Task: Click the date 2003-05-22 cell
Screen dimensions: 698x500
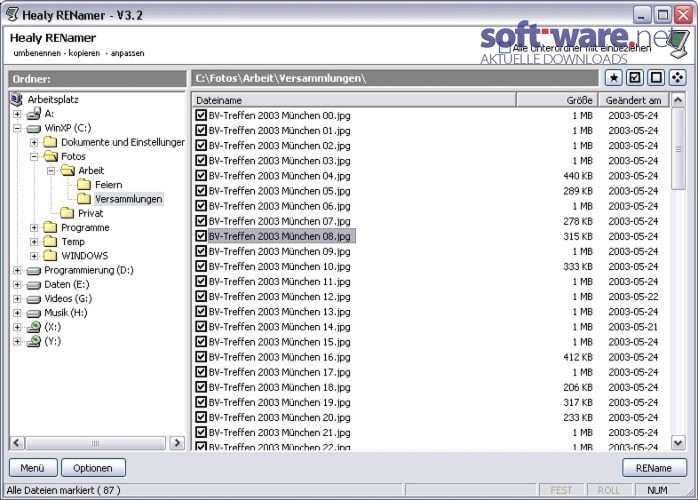Action: 633,297
